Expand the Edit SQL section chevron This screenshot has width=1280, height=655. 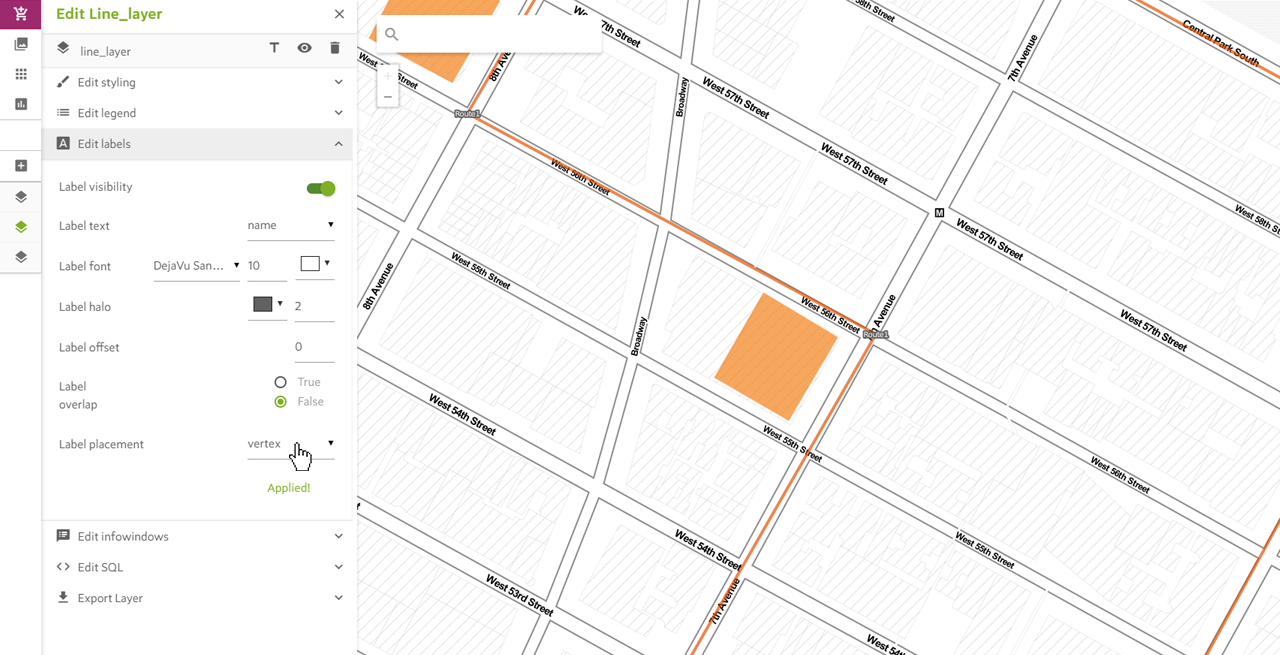point(338,567)
